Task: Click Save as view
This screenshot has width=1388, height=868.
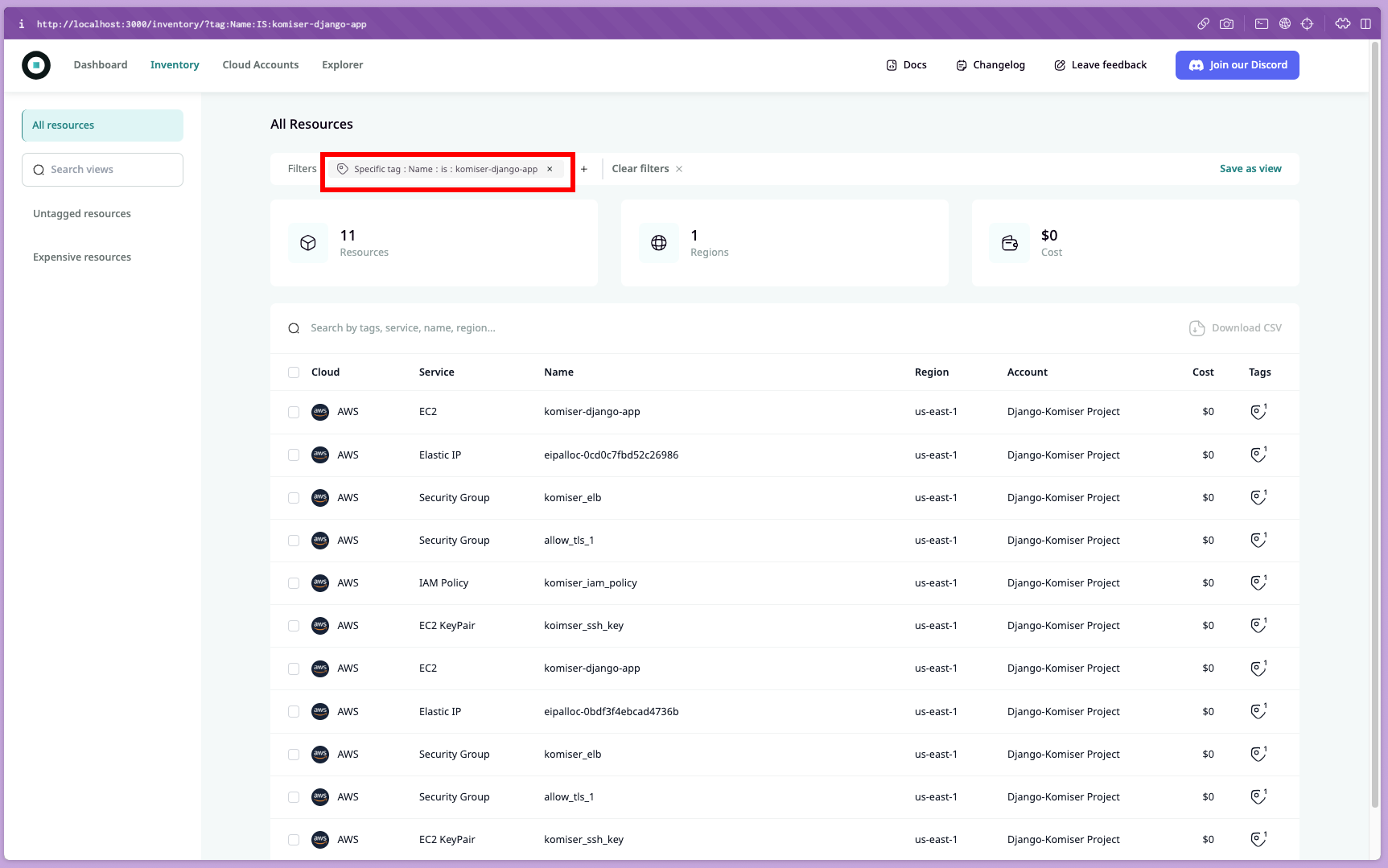Action: click(1250, 169)
